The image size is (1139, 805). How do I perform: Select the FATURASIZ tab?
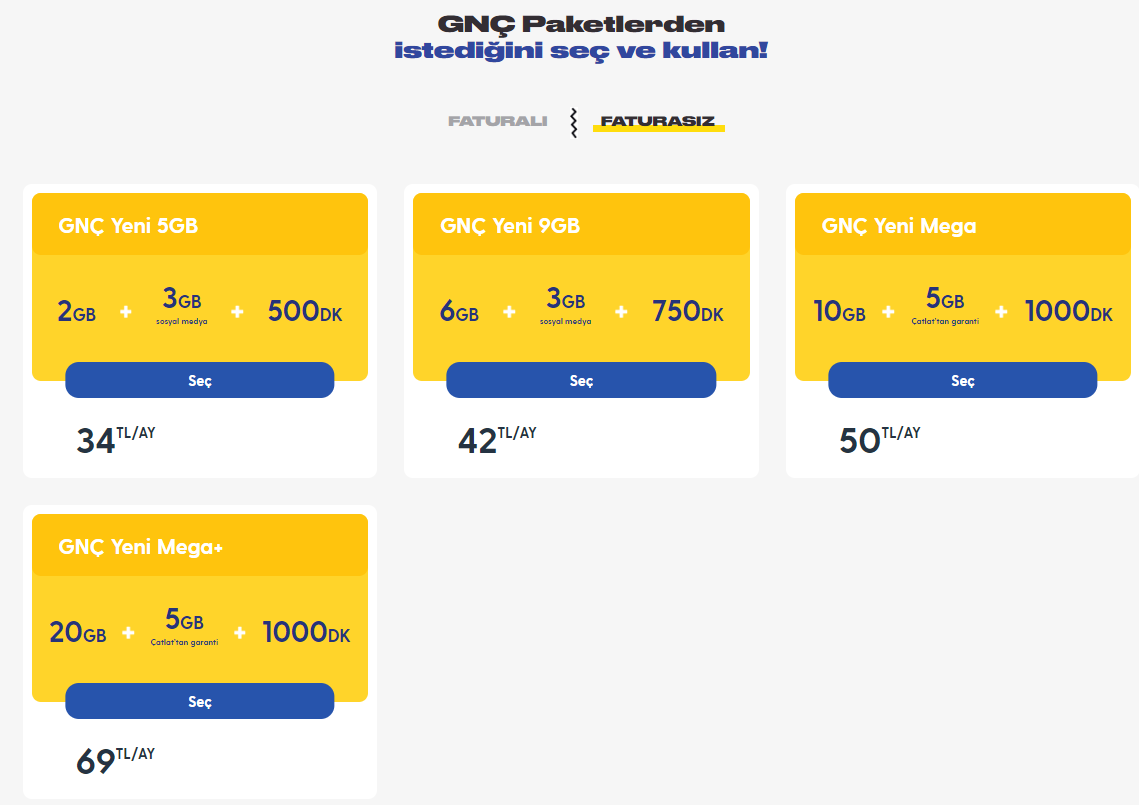(x=657, y=122)
